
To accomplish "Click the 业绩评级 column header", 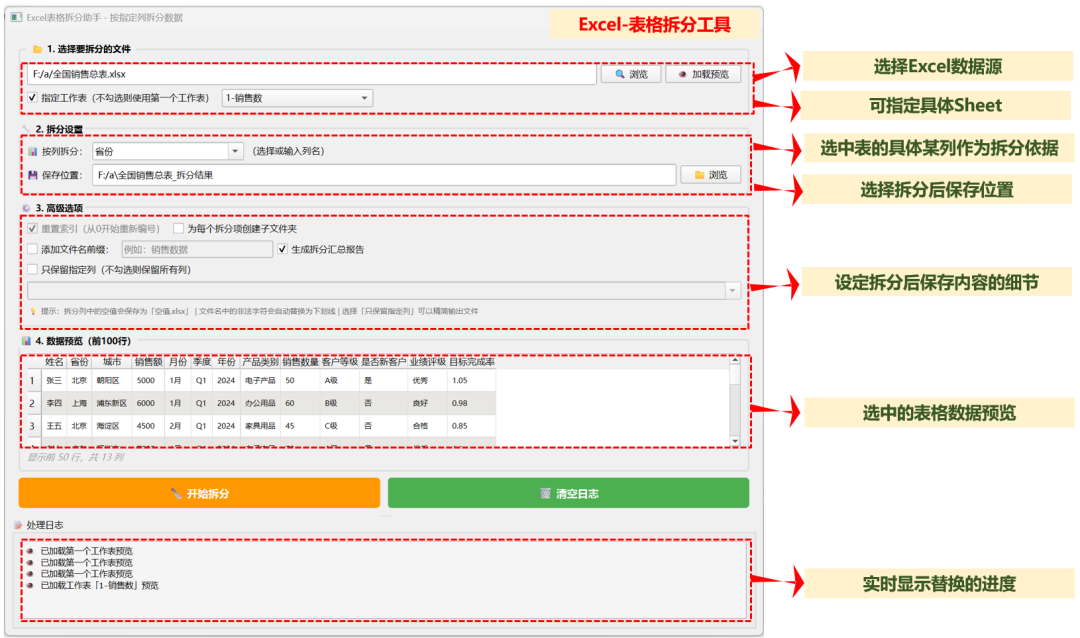I will click(428, 362).
